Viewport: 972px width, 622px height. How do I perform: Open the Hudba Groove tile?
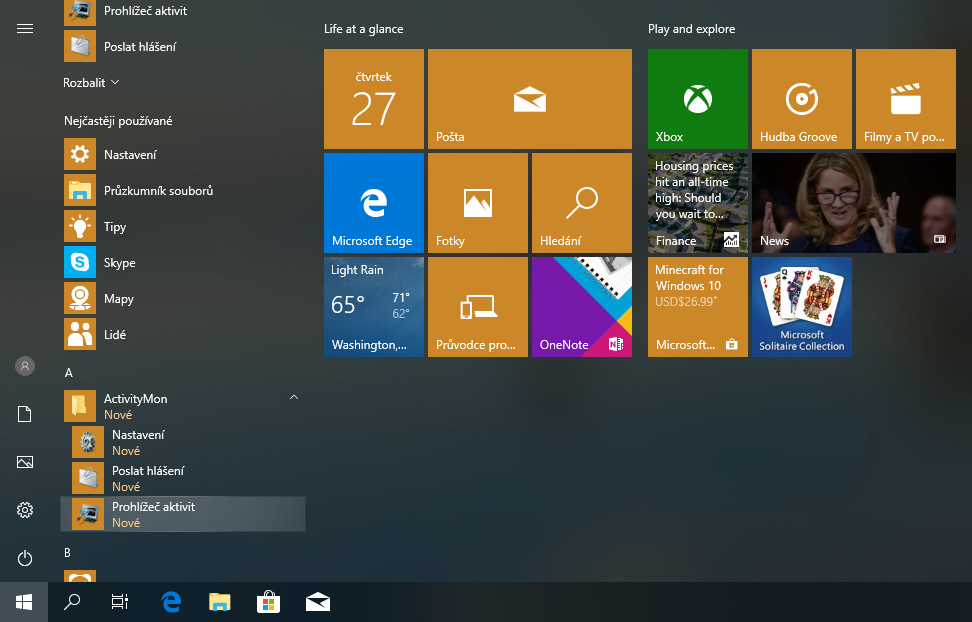pos(802,99)
